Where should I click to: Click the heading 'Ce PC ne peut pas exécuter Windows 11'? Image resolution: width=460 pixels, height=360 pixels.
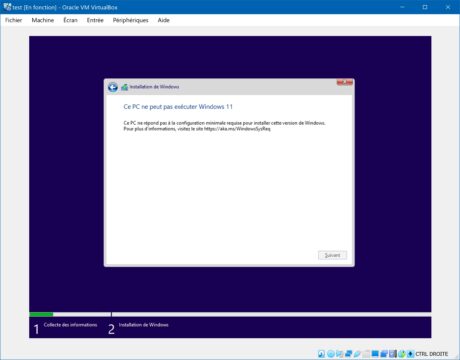178,107
